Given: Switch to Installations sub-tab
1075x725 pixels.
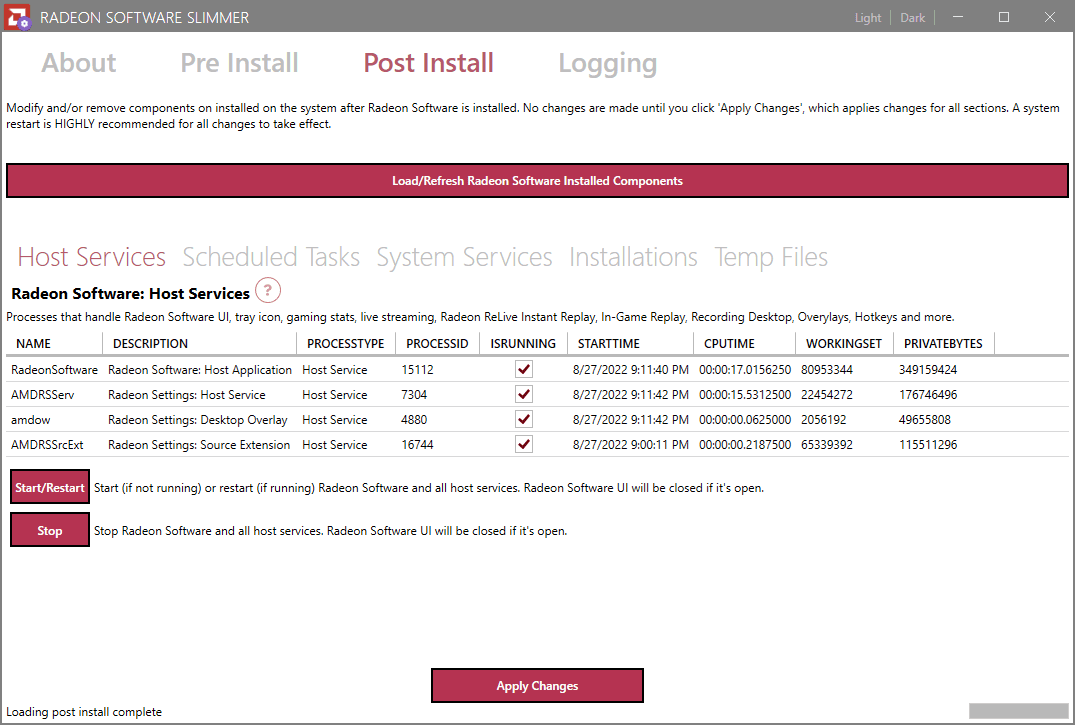Looking at the screenshot, I should click(633, 257).
